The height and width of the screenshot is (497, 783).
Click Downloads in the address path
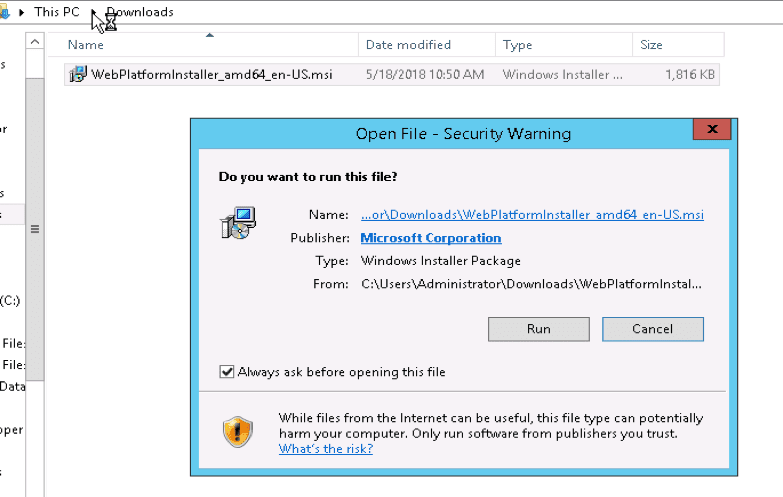141,12
